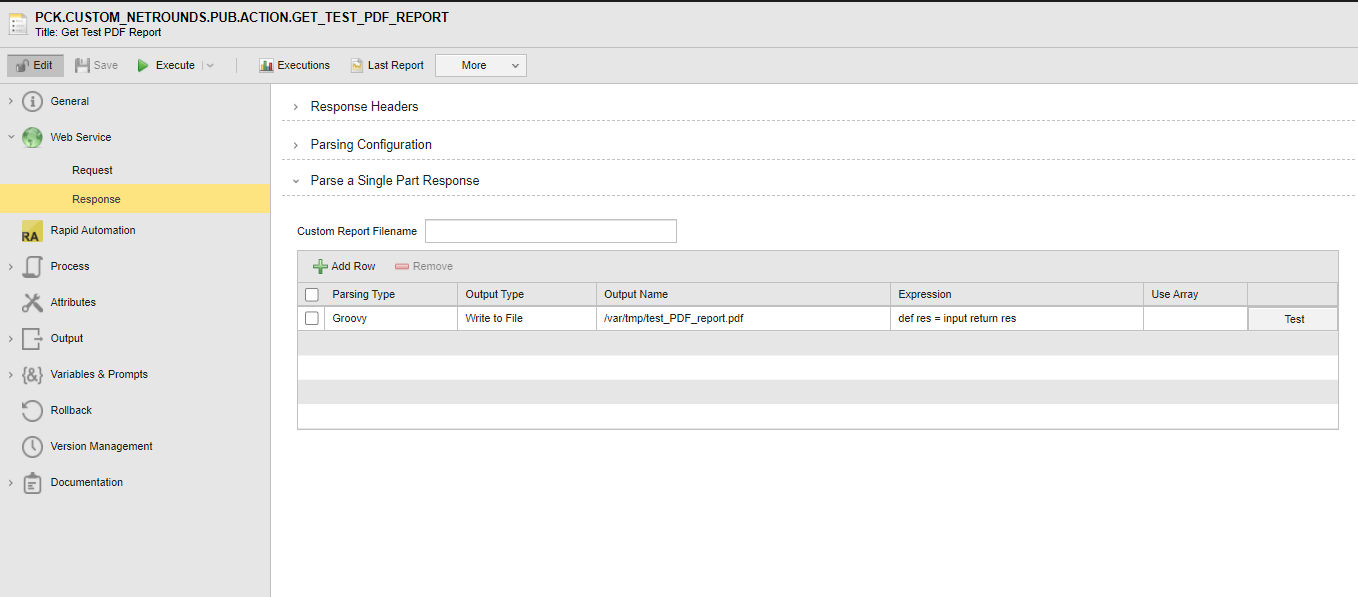The height and width of the screenshot is (597, 1358).
Task: Click the Add Row plus icon
Action: [321, 265]
